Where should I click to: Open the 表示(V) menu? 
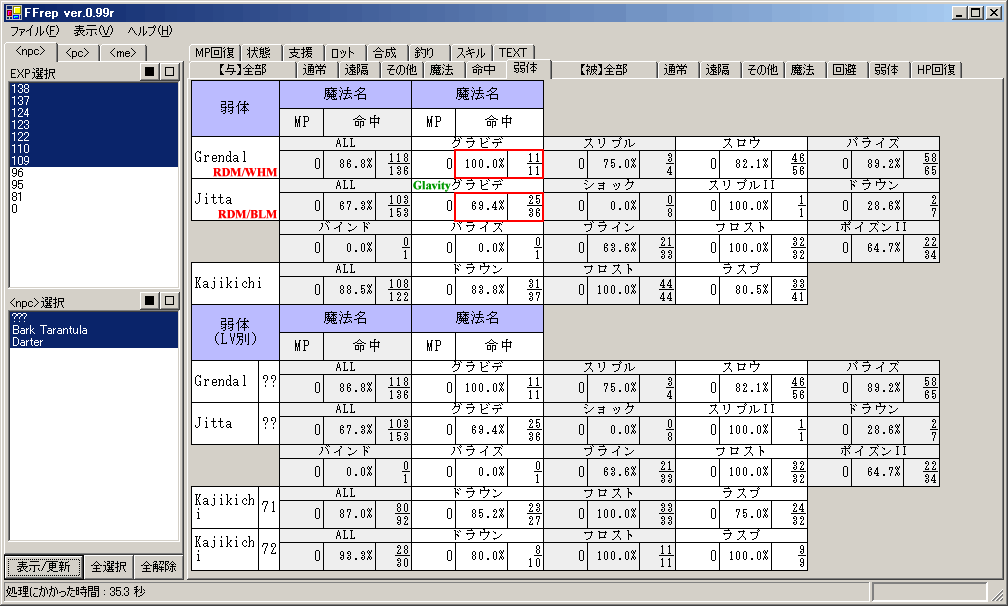point(93,31)
